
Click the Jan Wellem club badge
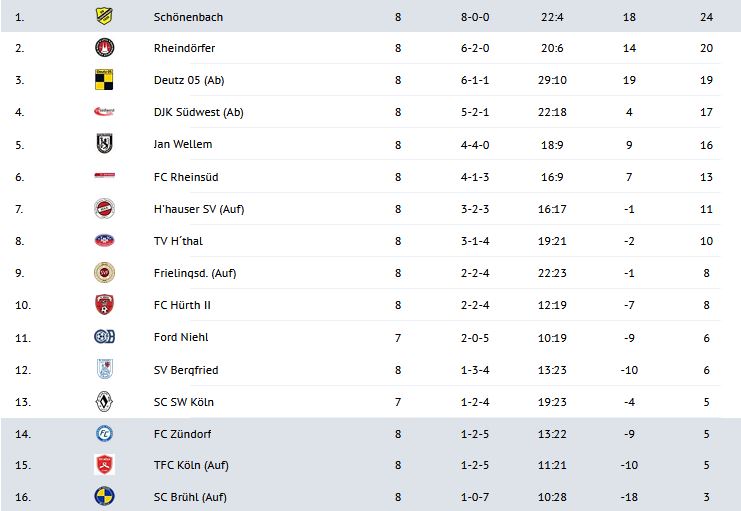click(104, 144)
